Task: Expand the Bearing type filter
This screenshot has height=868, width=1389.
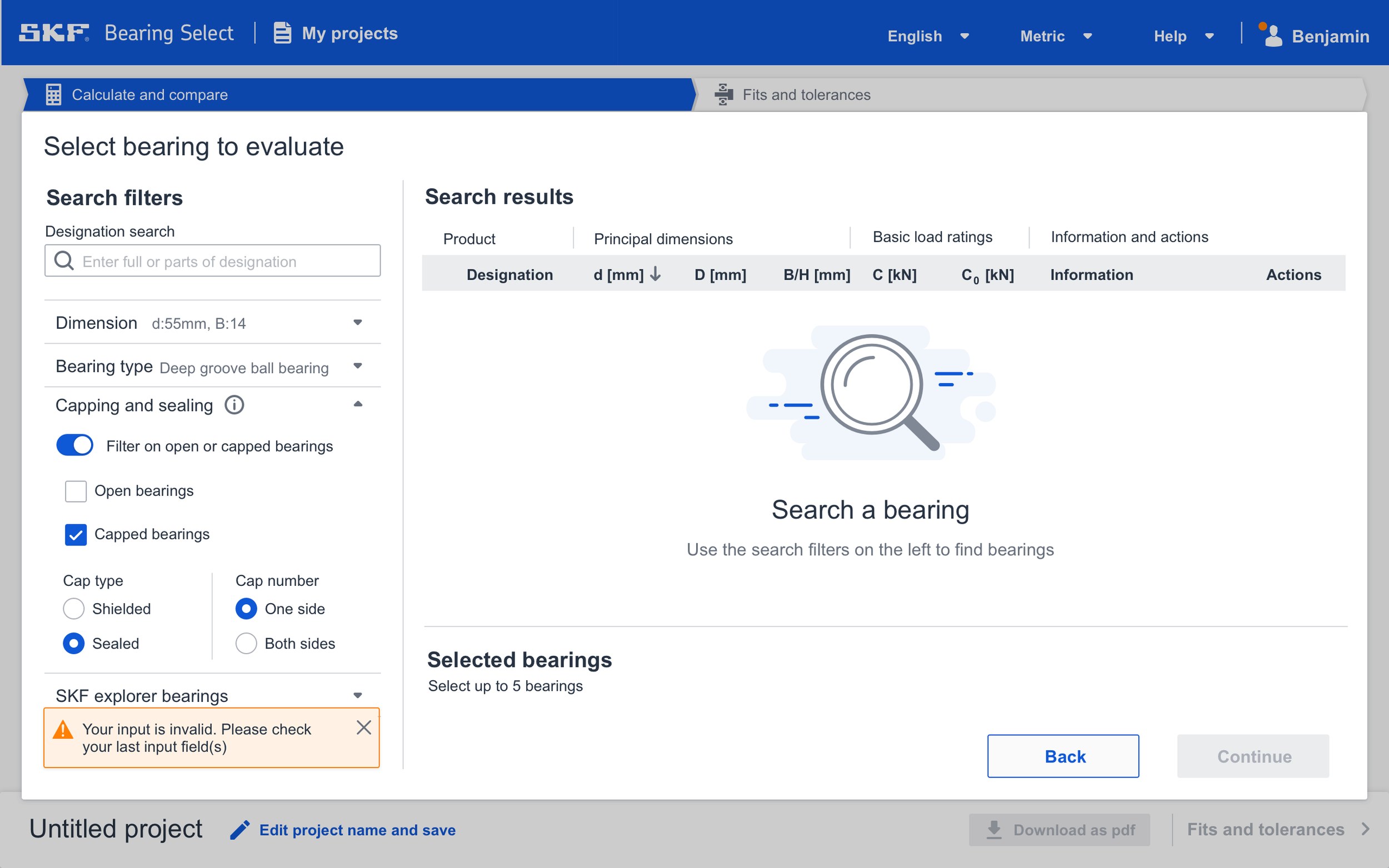Action: tap(357, 367)
